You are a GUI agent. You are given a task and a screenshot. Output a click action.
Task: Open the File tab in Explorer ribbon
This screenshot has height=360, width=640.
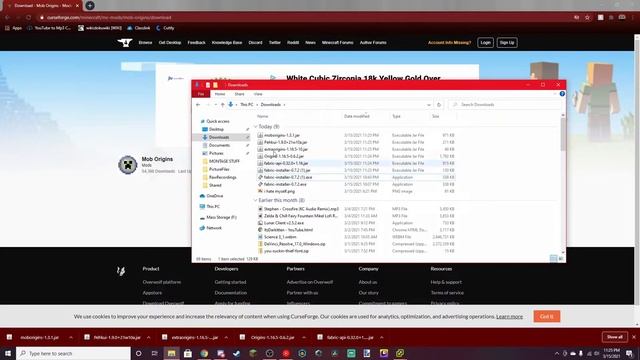pyautogui.click(x=201, y=94)
